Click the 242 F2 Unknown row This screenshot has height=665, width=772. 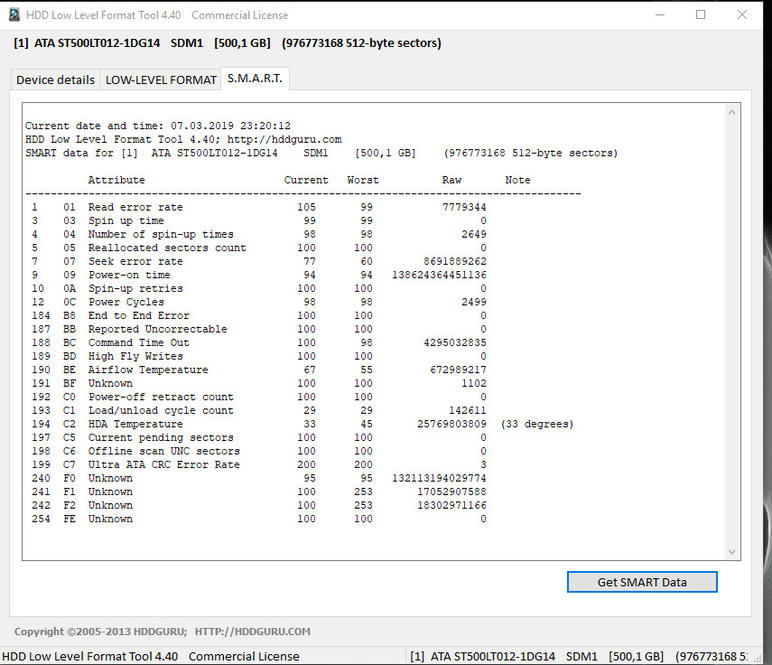[259, 506]
